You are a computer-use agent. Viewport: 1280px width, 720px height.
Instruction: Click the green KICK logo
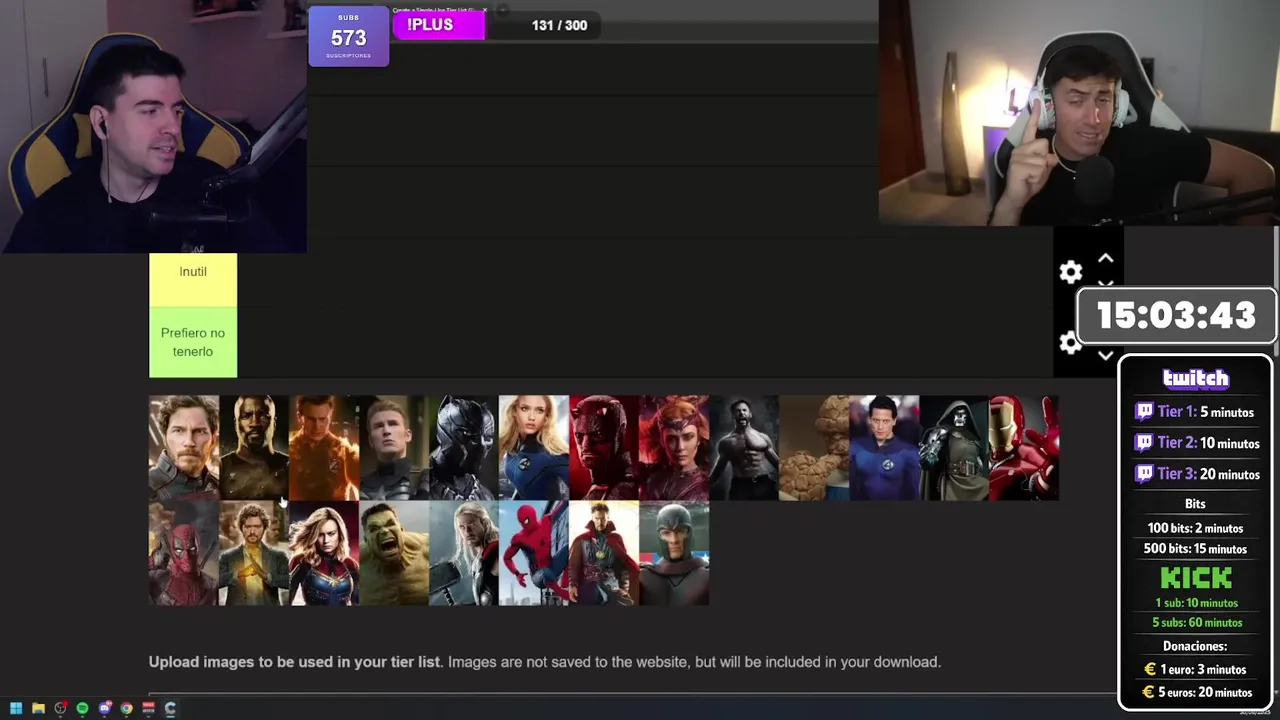(x=1196, y=578)
